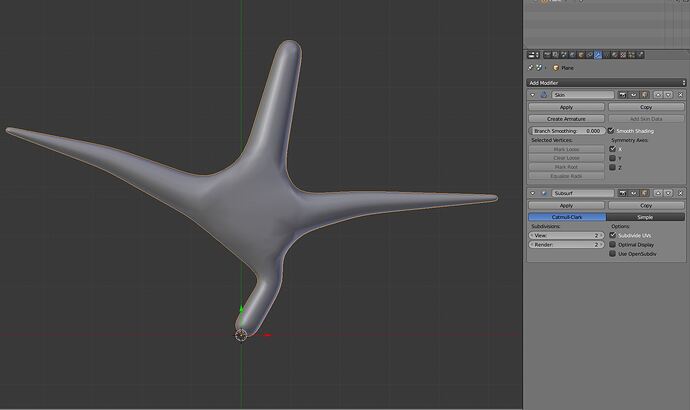Switch subdivision type to Simple
Screen dimensions: 690x410
pyautogui.click(x=646, y=217)
